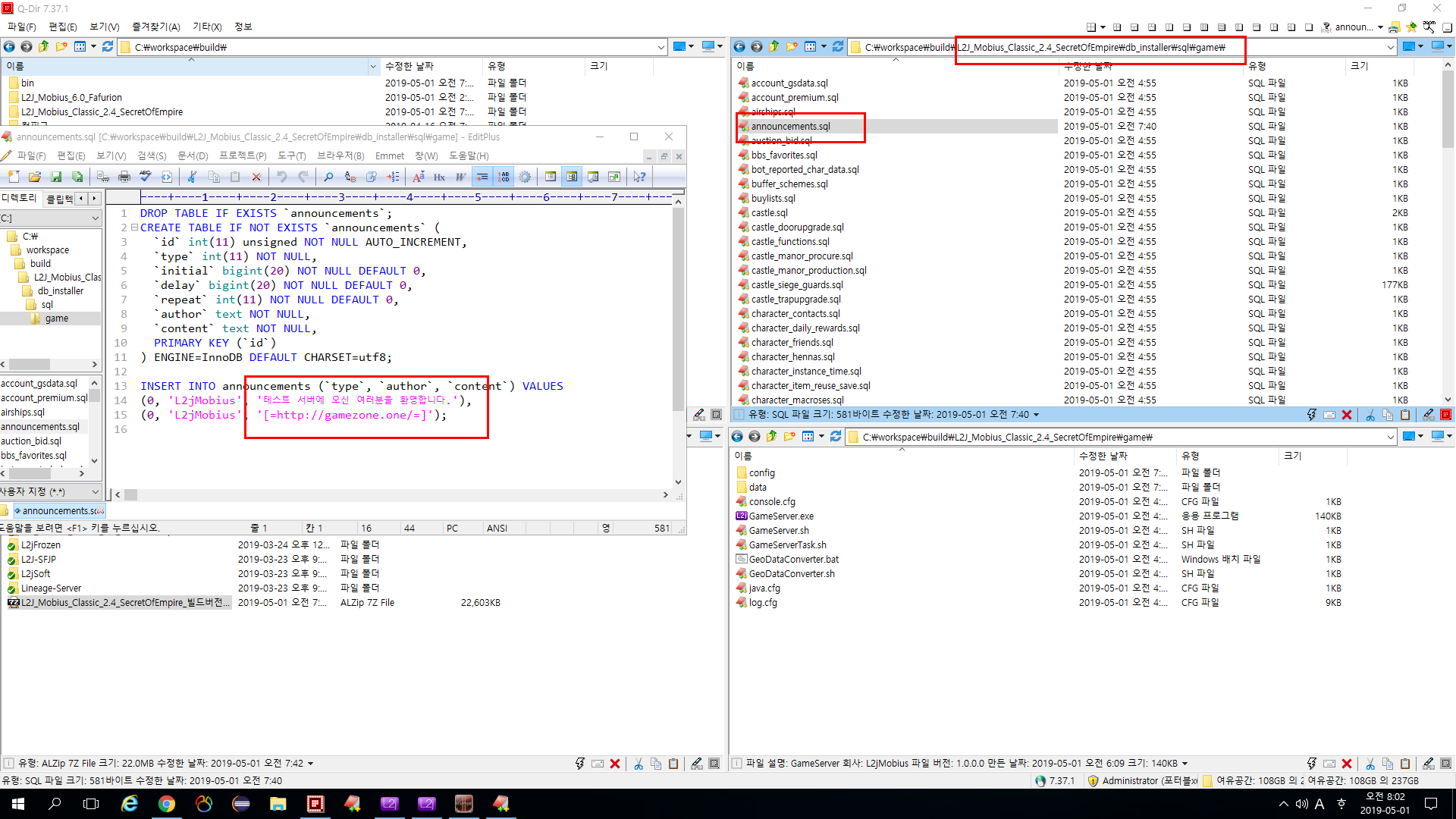Click the lightning icon in bottom-left pane status bar
Image resolution: width=1456 pixels, height=819 pixels.
(x=580, y=764)
